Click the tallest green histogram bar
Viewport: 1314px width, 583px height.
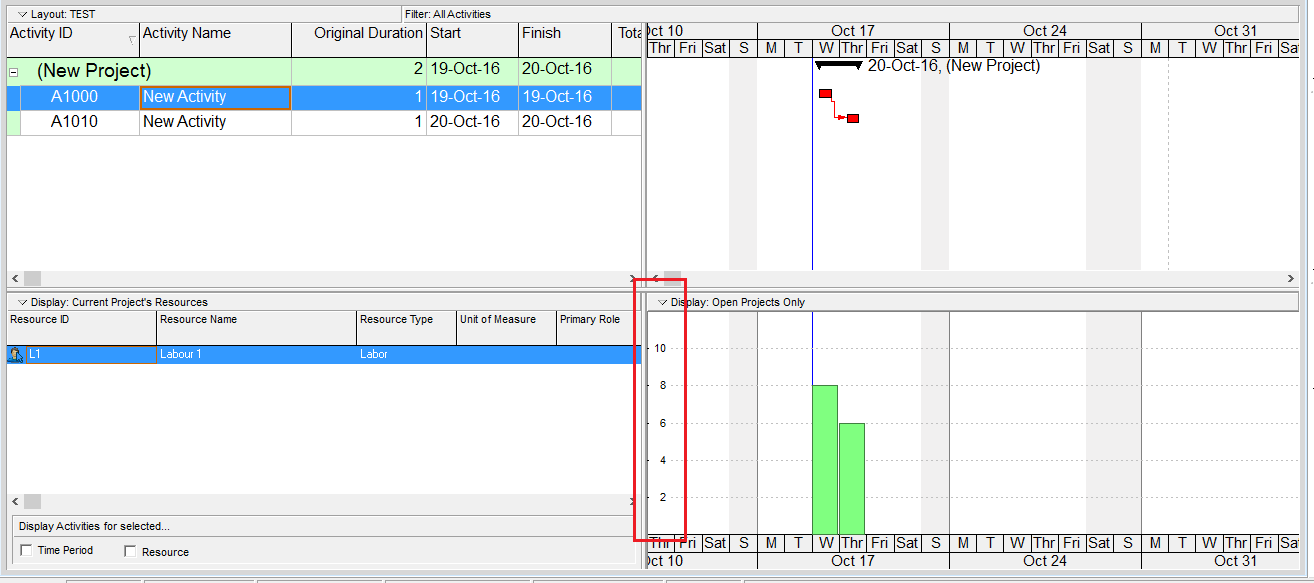tap(825, 459)
